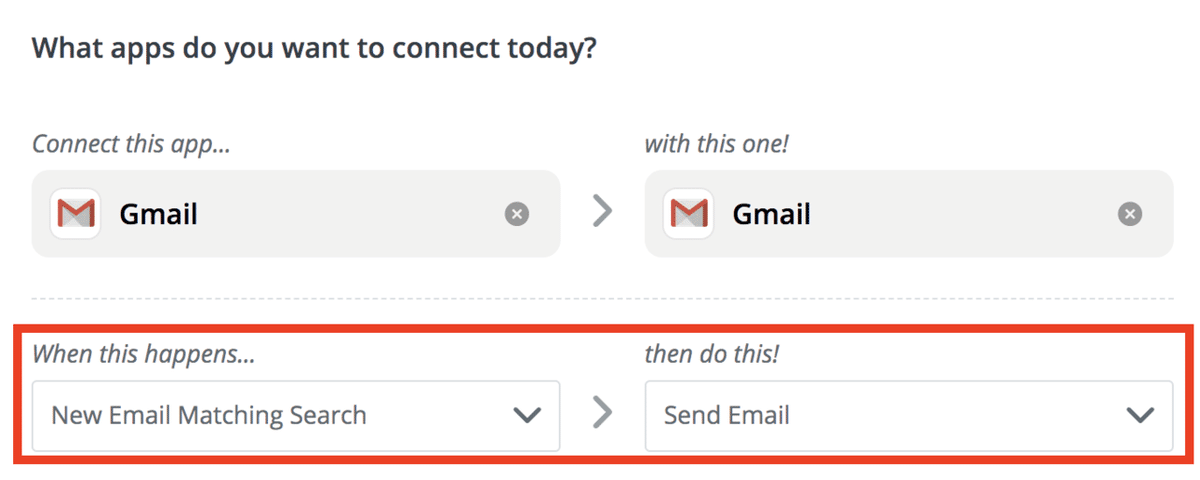Viewport: 1200px width, 480px height.
Task: Click the arrow between the two Gmail apps
Action: click(x=602, y=212)
